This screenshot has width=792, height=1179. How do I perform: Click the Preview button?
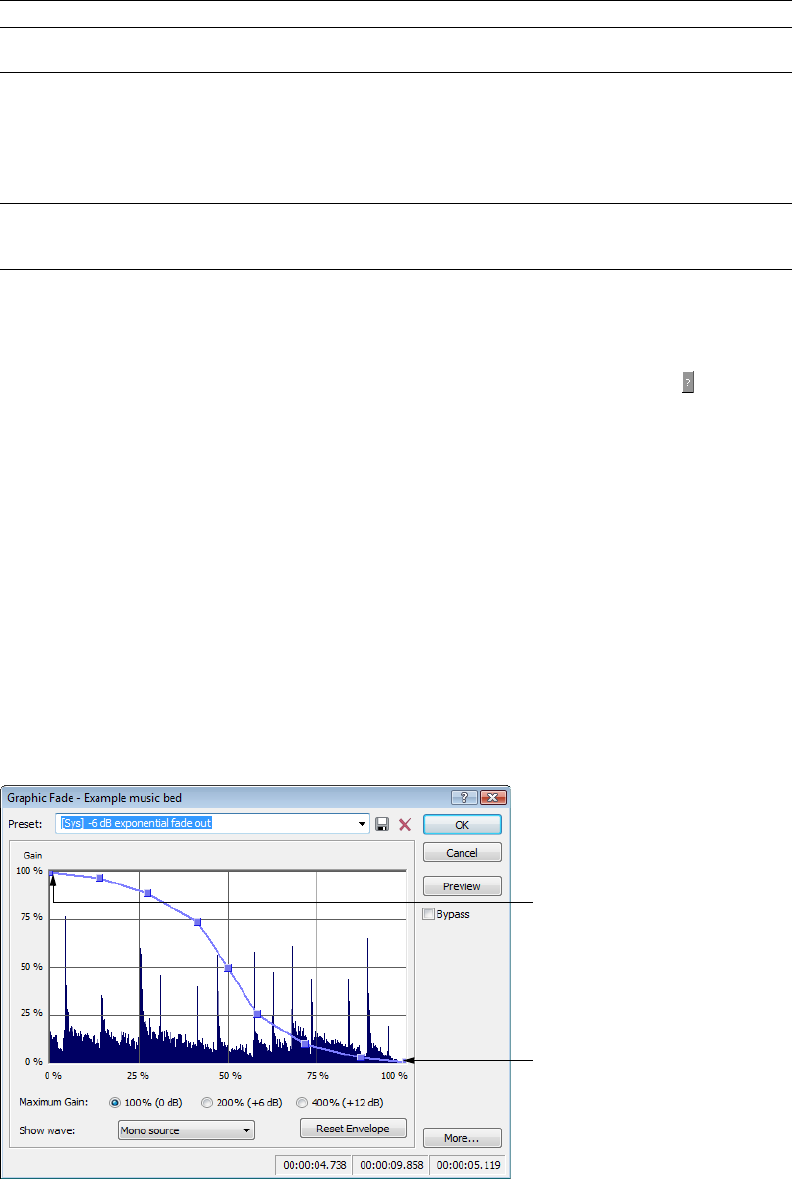(x=462, y=887)
